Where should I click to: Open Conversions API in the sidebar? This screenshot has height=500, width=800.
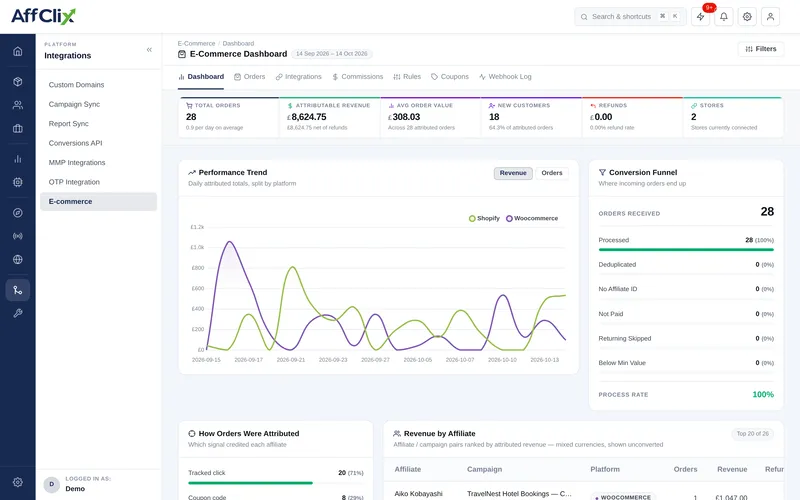98,143
